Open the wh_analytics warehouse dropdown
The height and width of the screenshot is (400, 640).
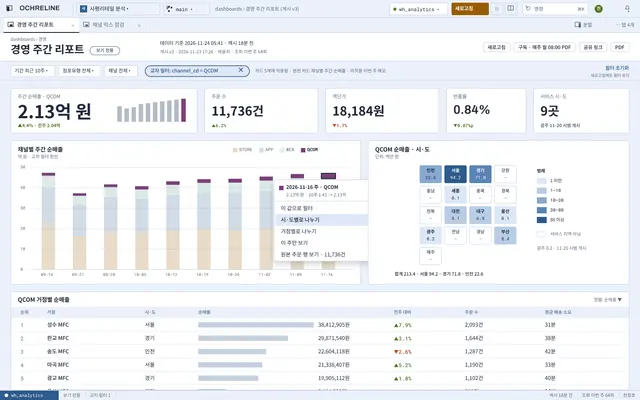pyautogui.click(x=418, y=9)
